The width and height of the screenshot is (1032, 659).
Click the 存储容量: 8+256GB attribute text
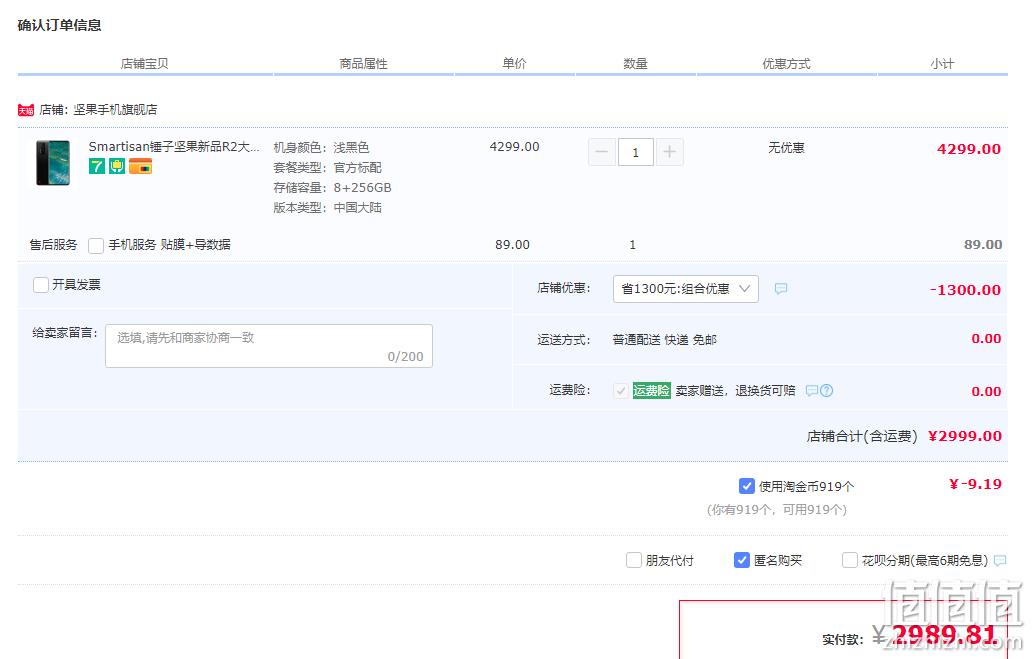click(332, 188)
